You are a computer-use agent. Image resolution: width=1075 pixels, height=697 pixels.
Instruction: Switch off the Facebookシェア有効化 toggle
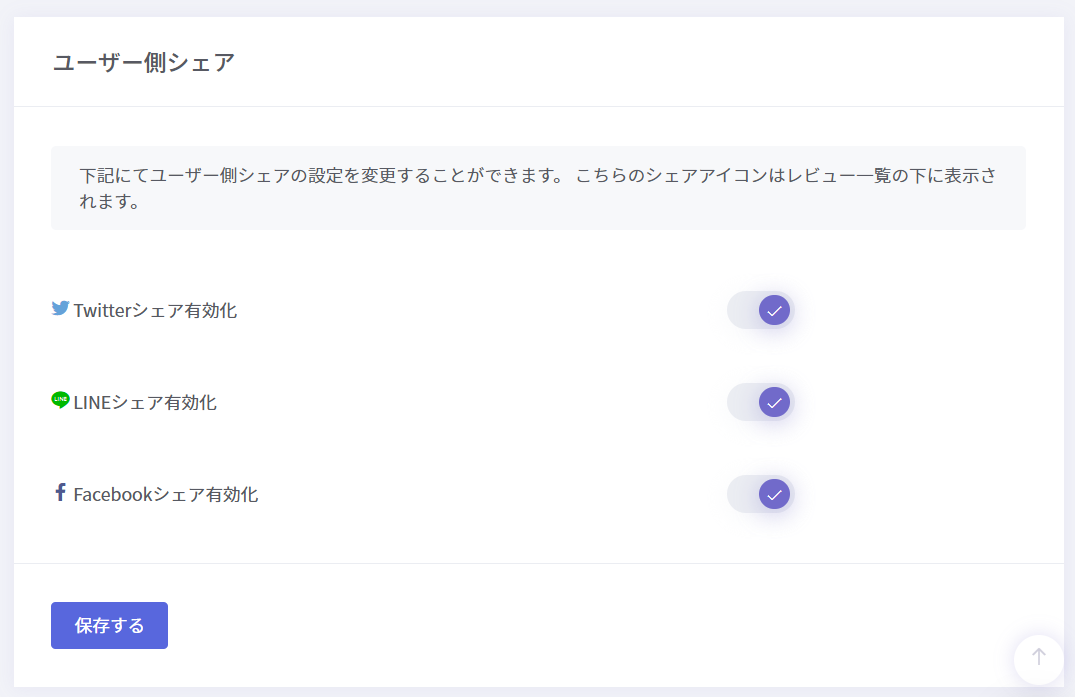coord(760,494)
